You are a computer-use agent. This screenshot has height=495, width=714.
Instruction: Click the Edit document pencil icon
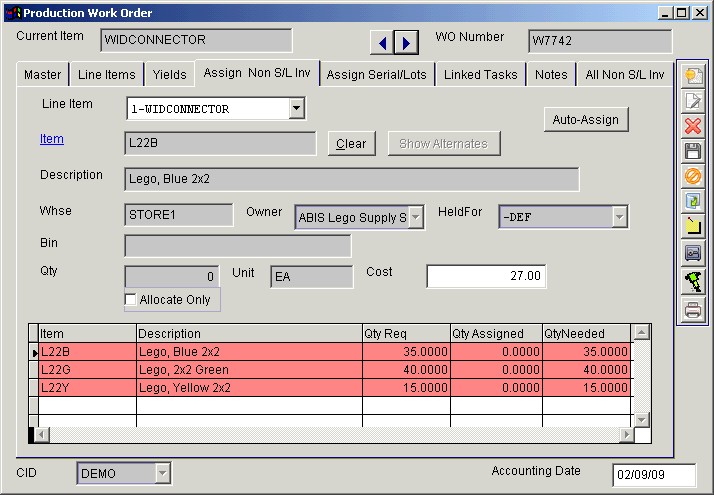click(x=692, y=101)
